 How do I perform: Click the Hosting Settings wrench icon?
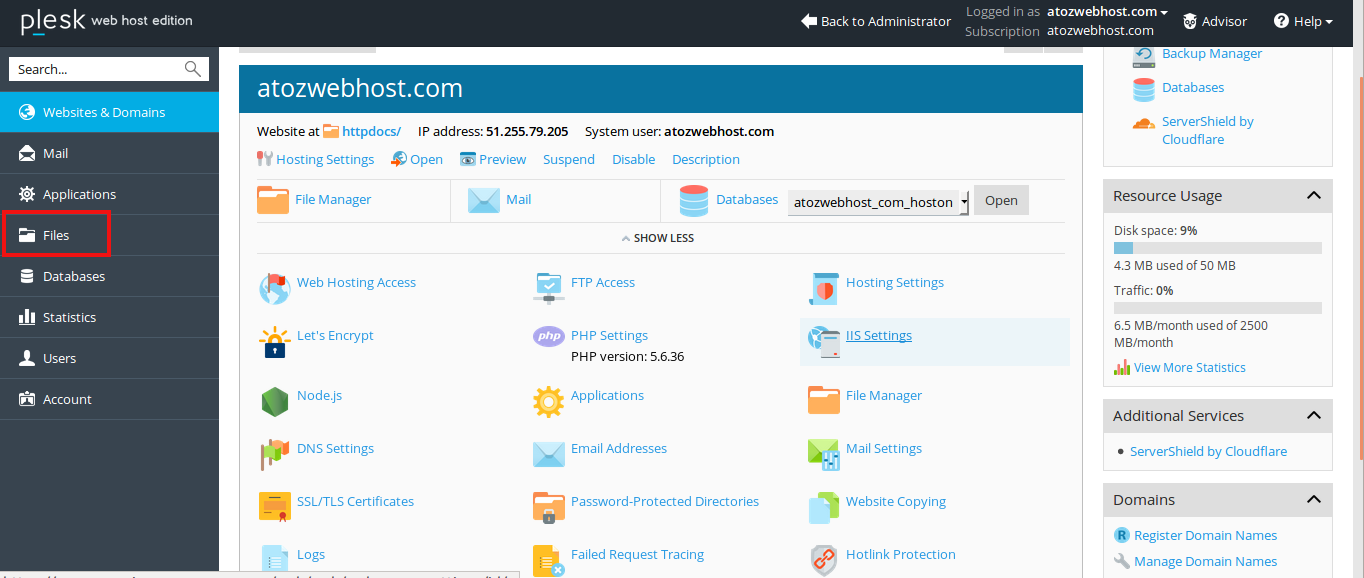tap(265, 159)
